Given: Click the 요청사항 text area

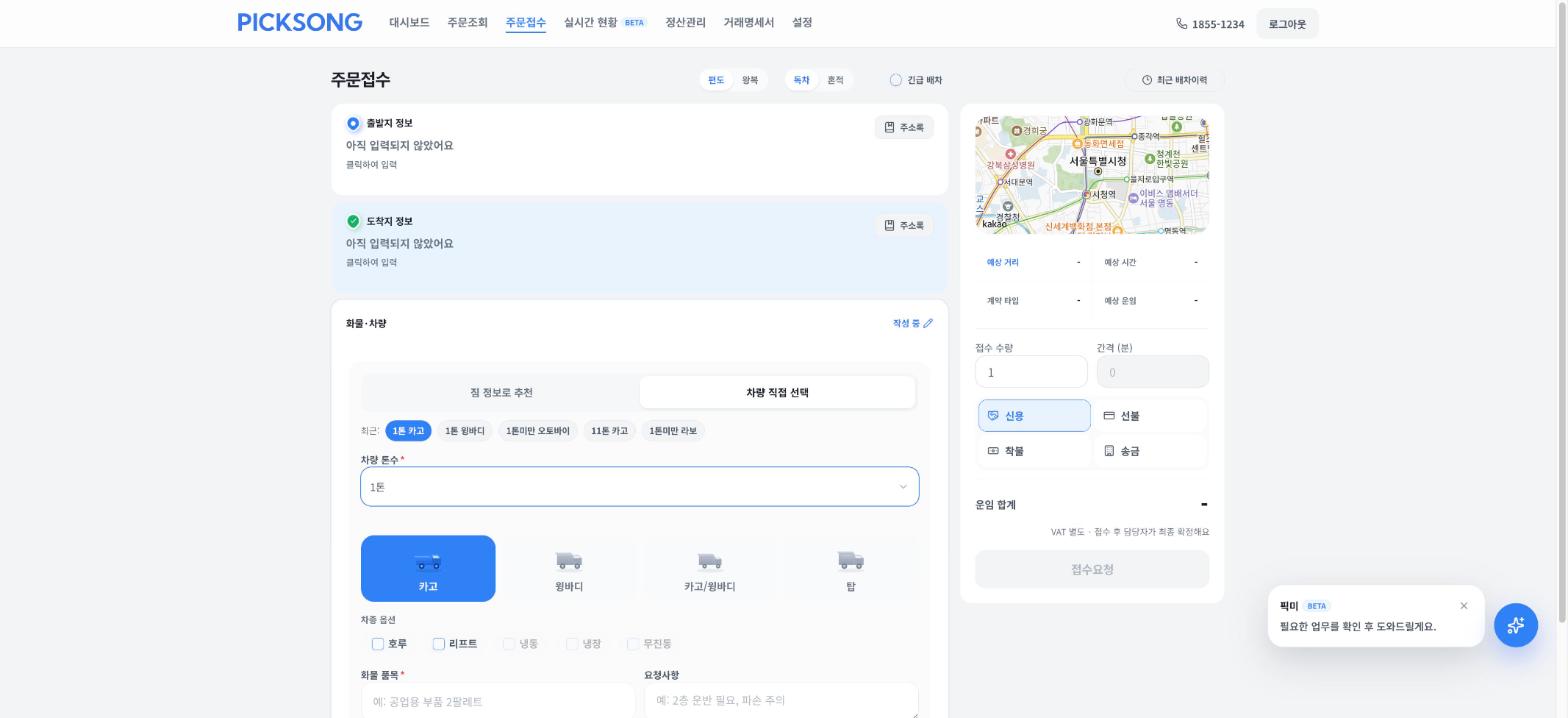Looking at the screenshot, I should click(x=781, y=701).
